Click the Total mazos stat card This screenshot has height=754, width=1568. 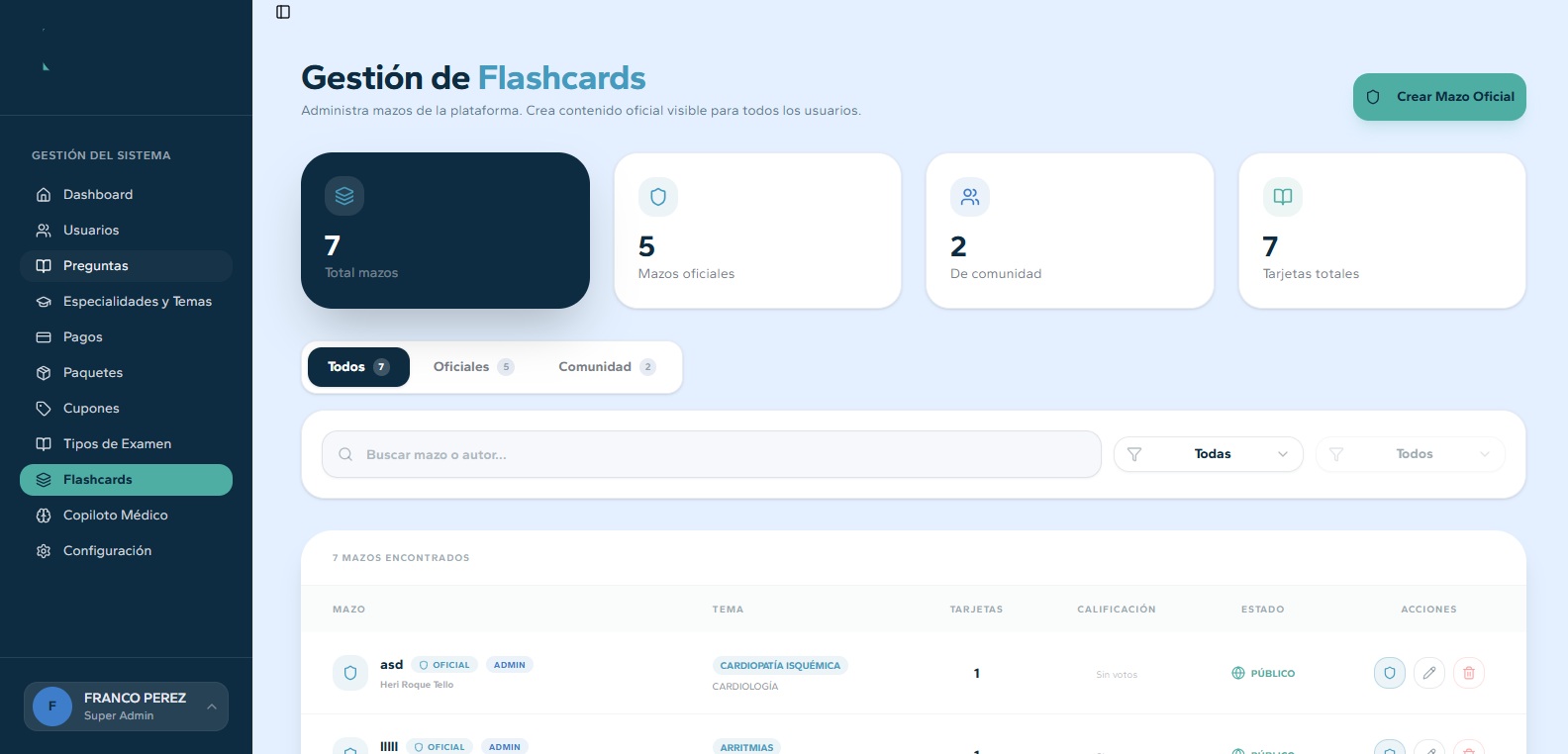click(x=445, y=231)
